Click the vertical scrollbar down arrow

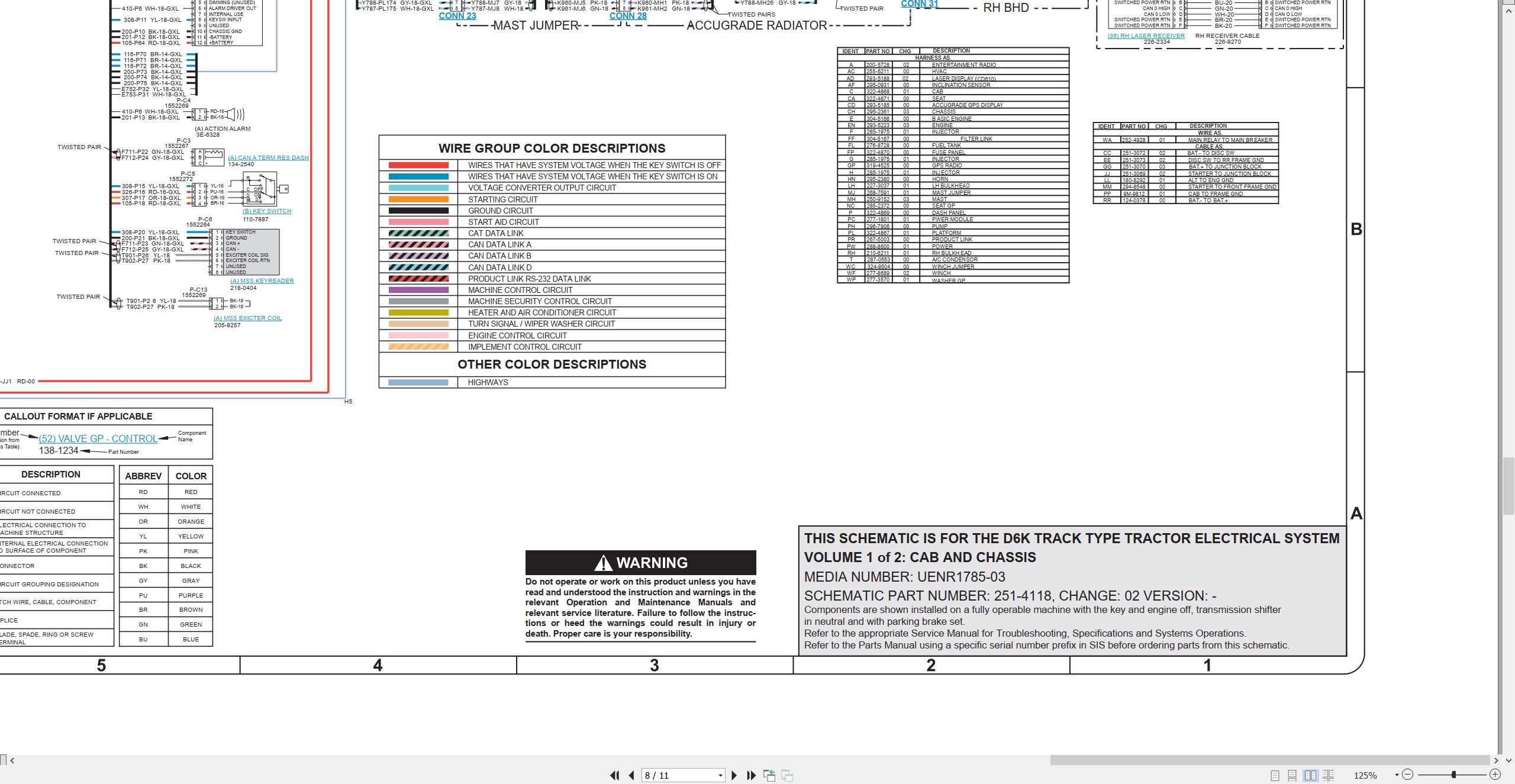[1508, 760]
